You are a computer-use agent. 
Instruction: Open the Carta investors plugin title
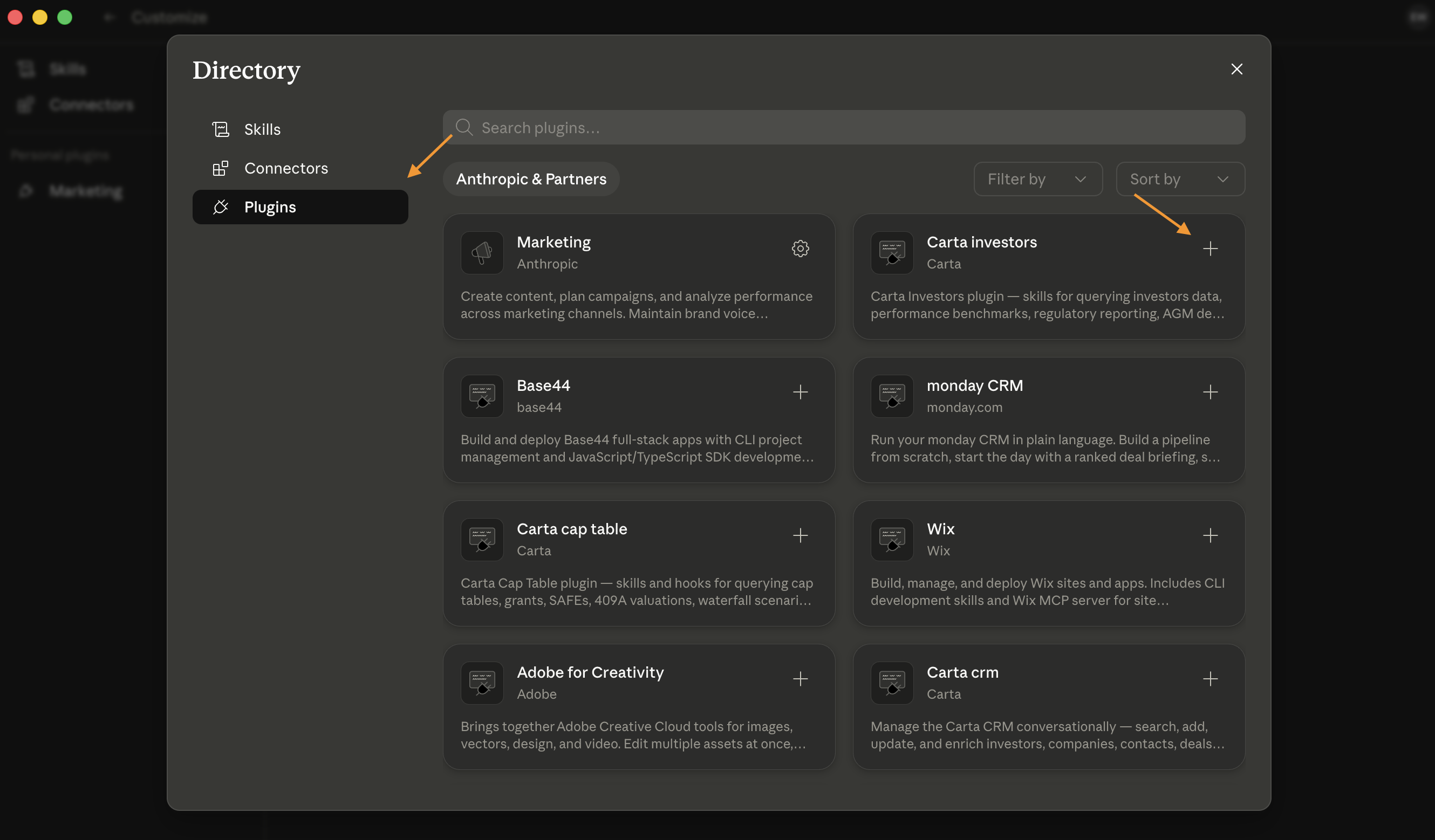982,243
